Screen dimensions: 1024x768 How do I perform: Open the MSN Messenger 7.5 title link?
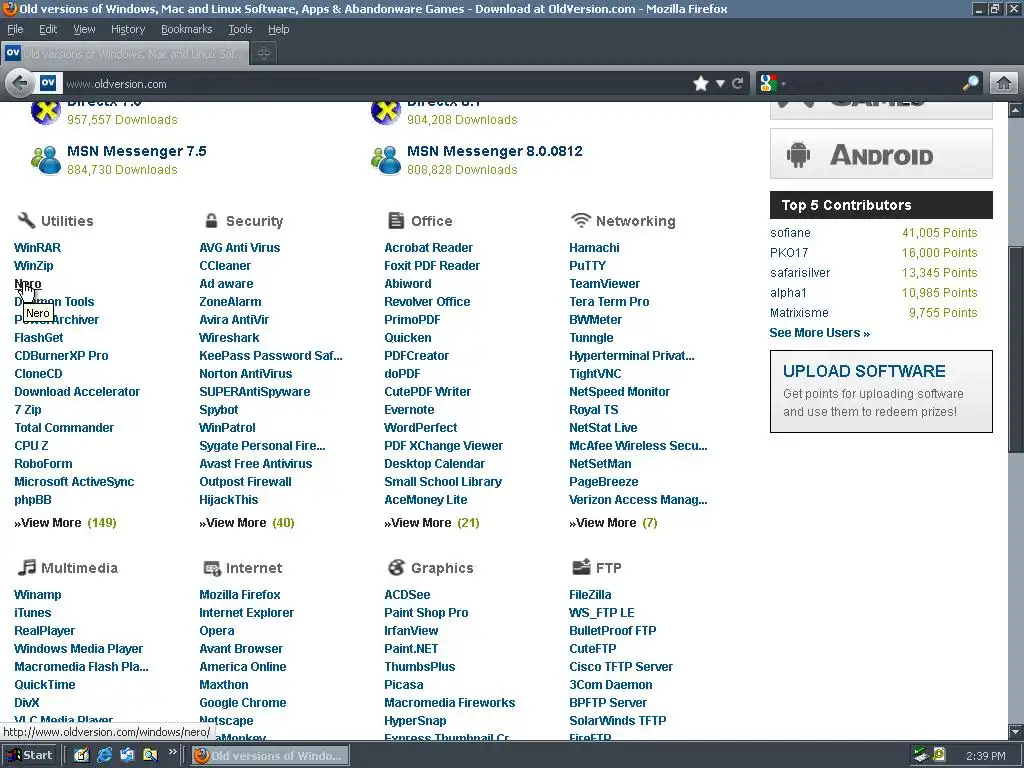[136, 151]
